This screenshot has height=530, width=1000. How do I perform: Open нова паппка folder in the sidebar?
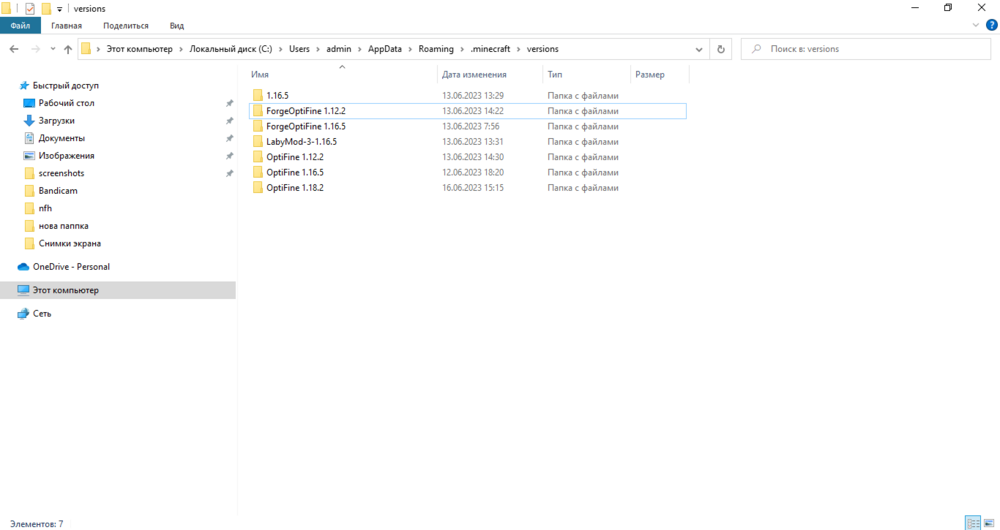click(x=63, y=226)
